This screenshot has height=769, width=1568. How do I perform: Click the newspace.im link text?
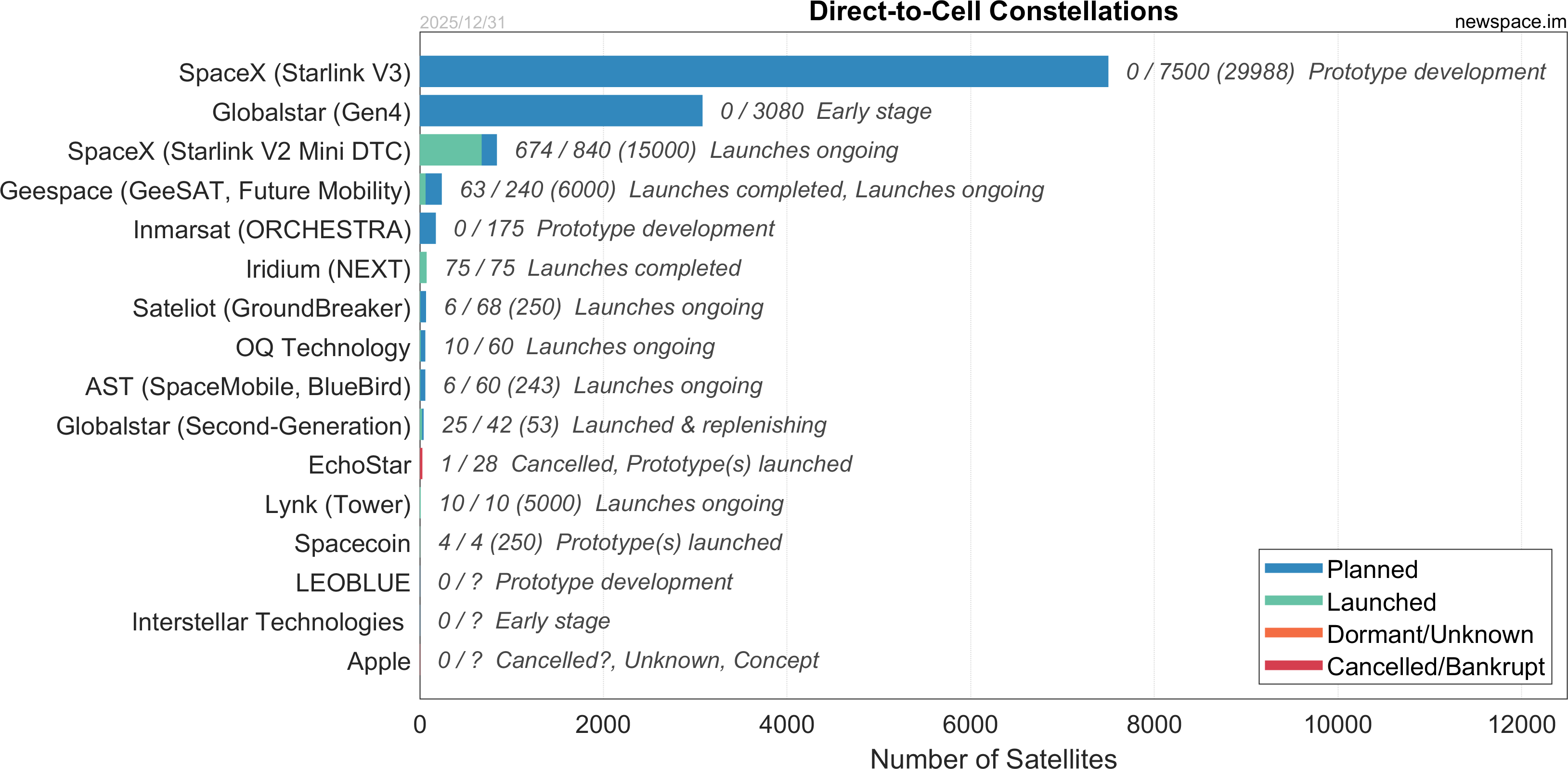click(1510, 22)
